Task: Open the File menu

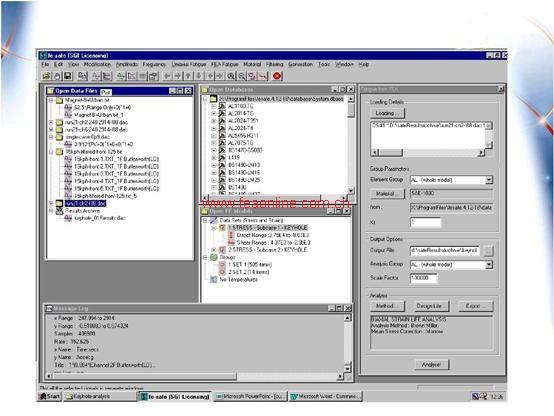Action: pyautogui.click(x=45, y=64)
